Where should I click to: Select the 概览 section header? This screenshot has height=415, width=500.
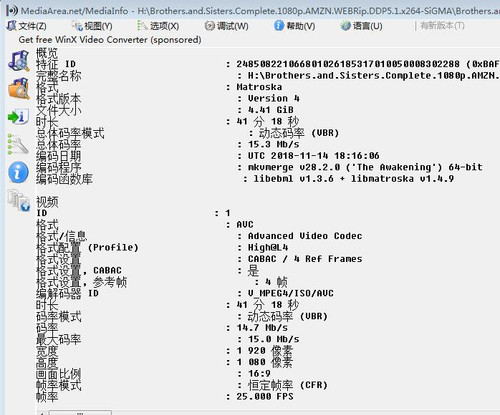[x=47, y=53]
